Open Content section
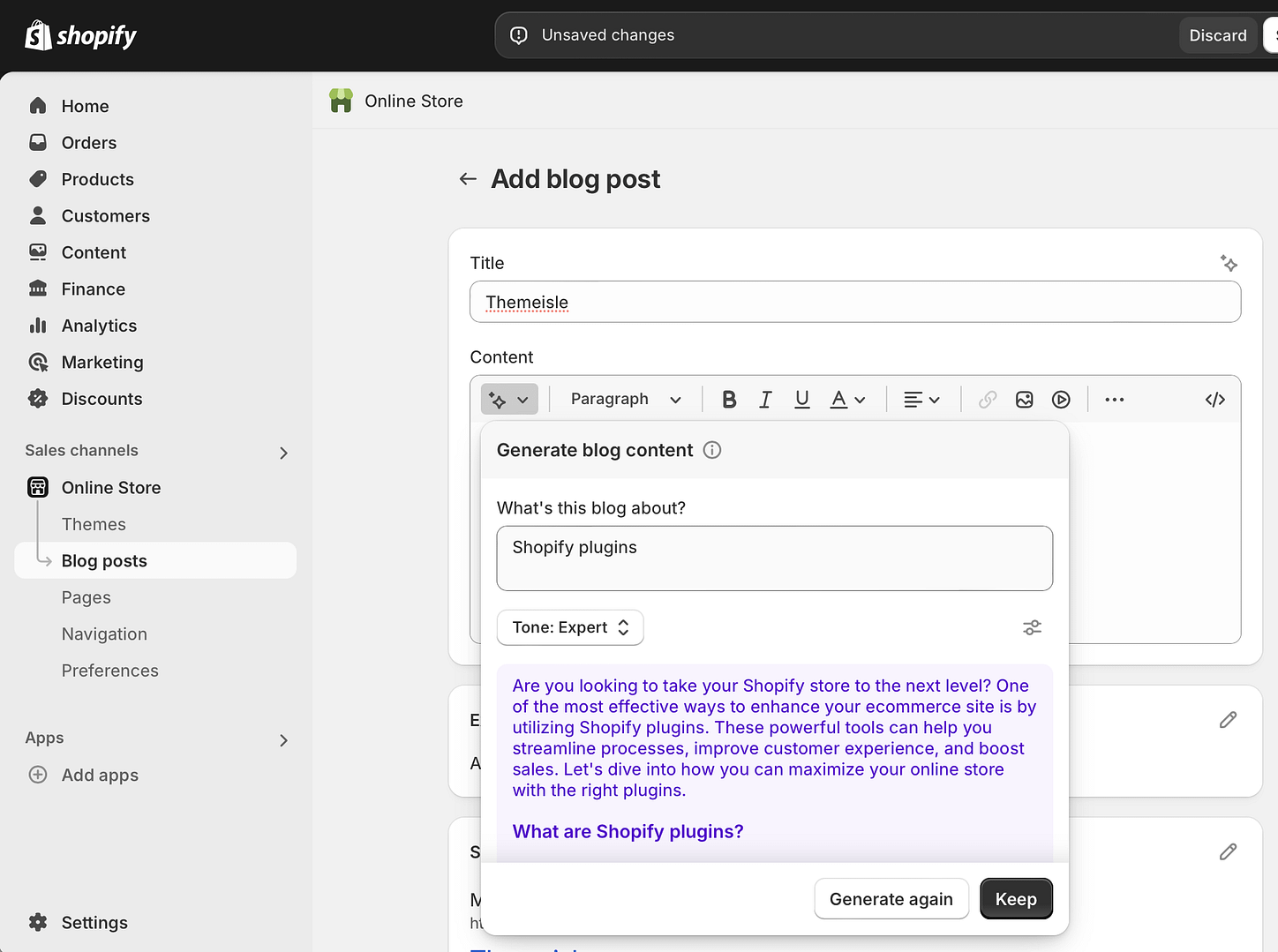 coord(94,252)
